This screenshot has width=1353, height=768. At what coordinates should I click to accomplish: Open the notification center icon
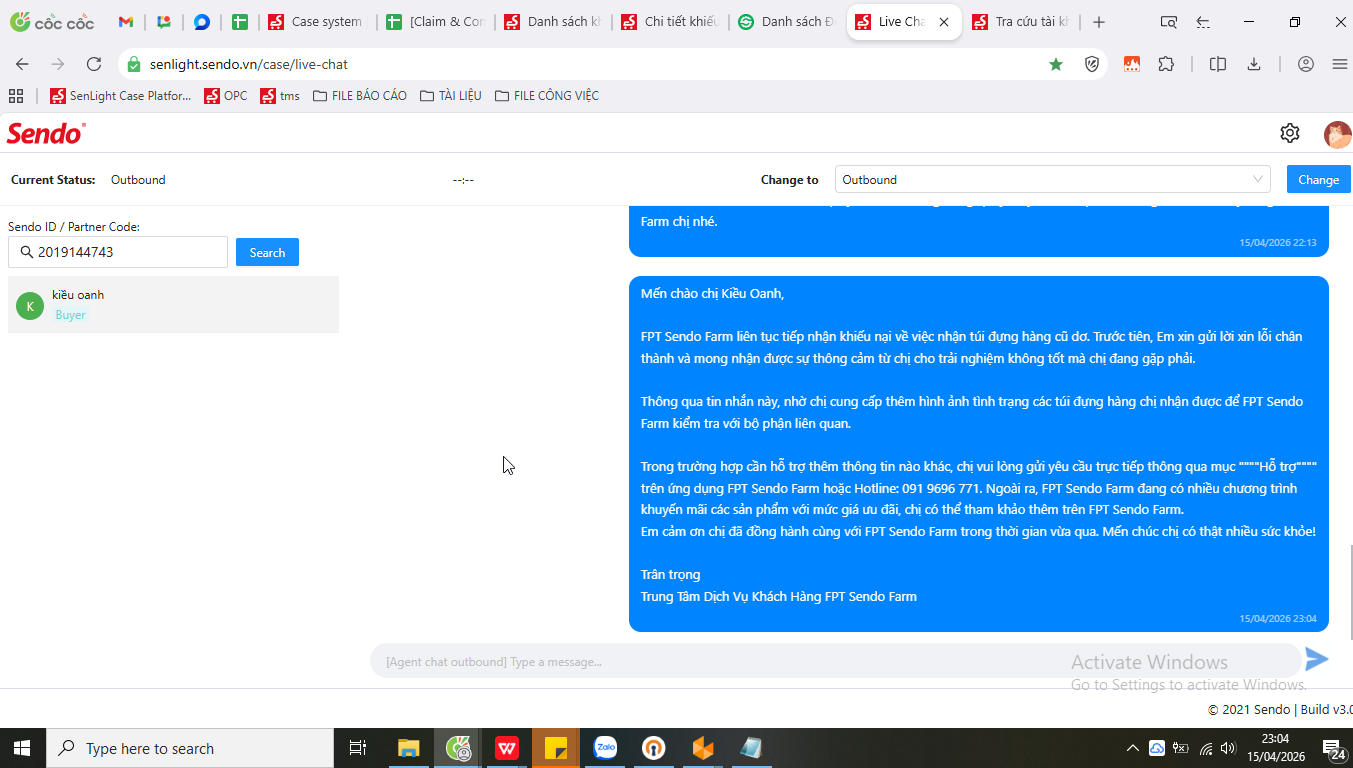click(1333, 748)
